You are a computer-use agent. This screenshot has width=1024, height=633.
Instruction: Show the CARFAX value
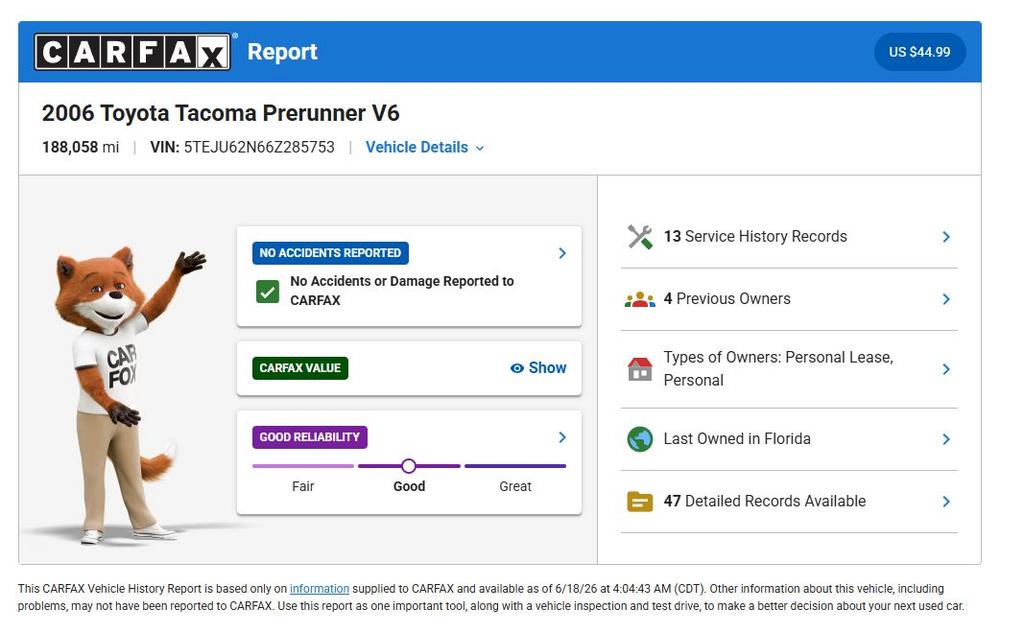538,368
